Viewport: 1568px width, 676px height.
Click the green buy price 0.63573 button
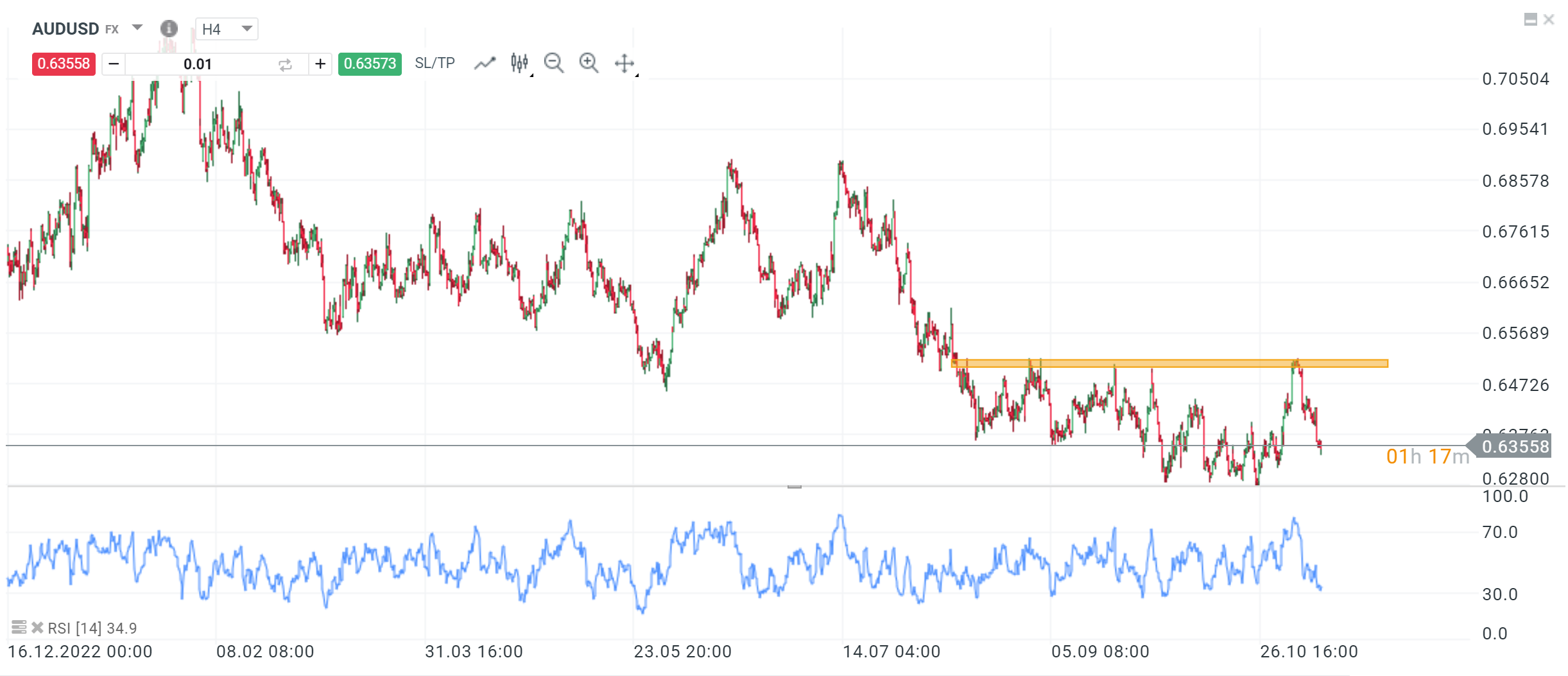coord(370,64)
